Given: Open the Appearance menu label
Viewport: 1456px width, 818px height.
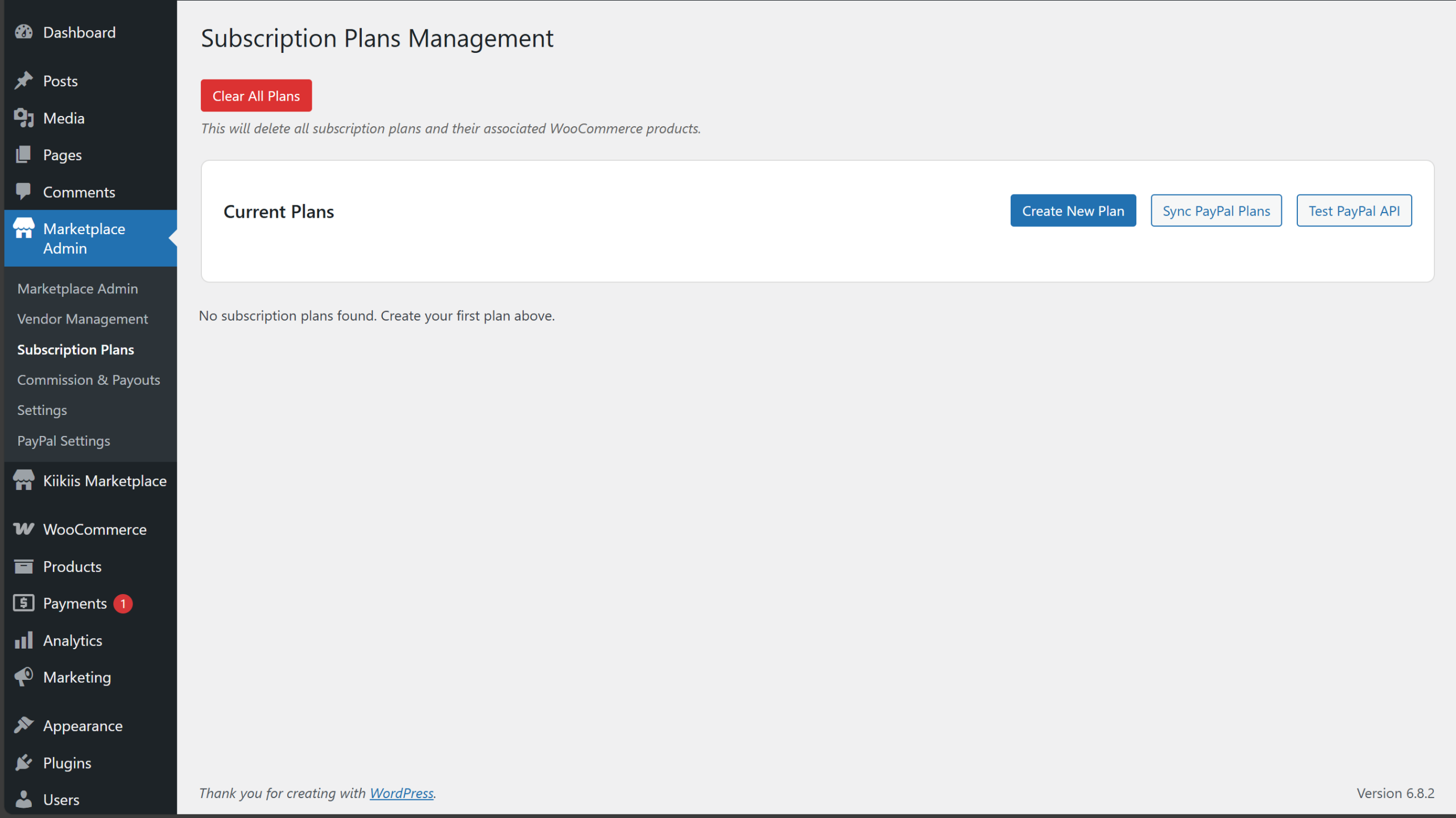Looking at the screenshot, I should click(x=83, y=725).
